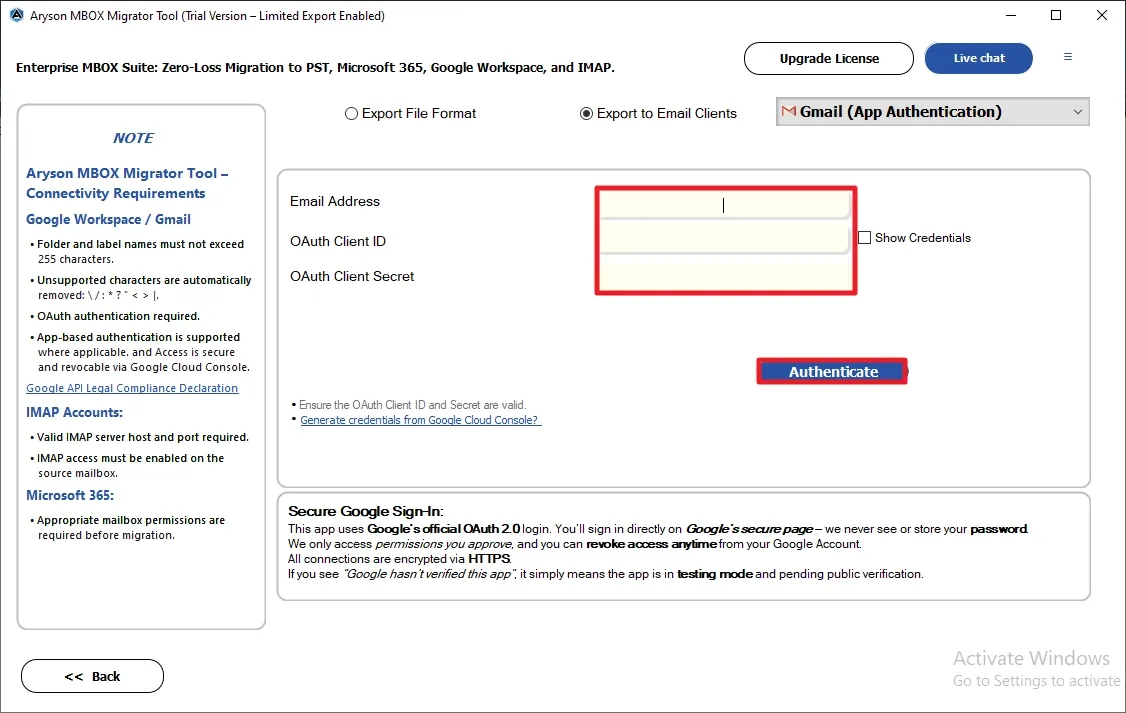Open Google API Legal Compliance Declaration link
This screenshot has height=713, width=1126.
(132, 388)
